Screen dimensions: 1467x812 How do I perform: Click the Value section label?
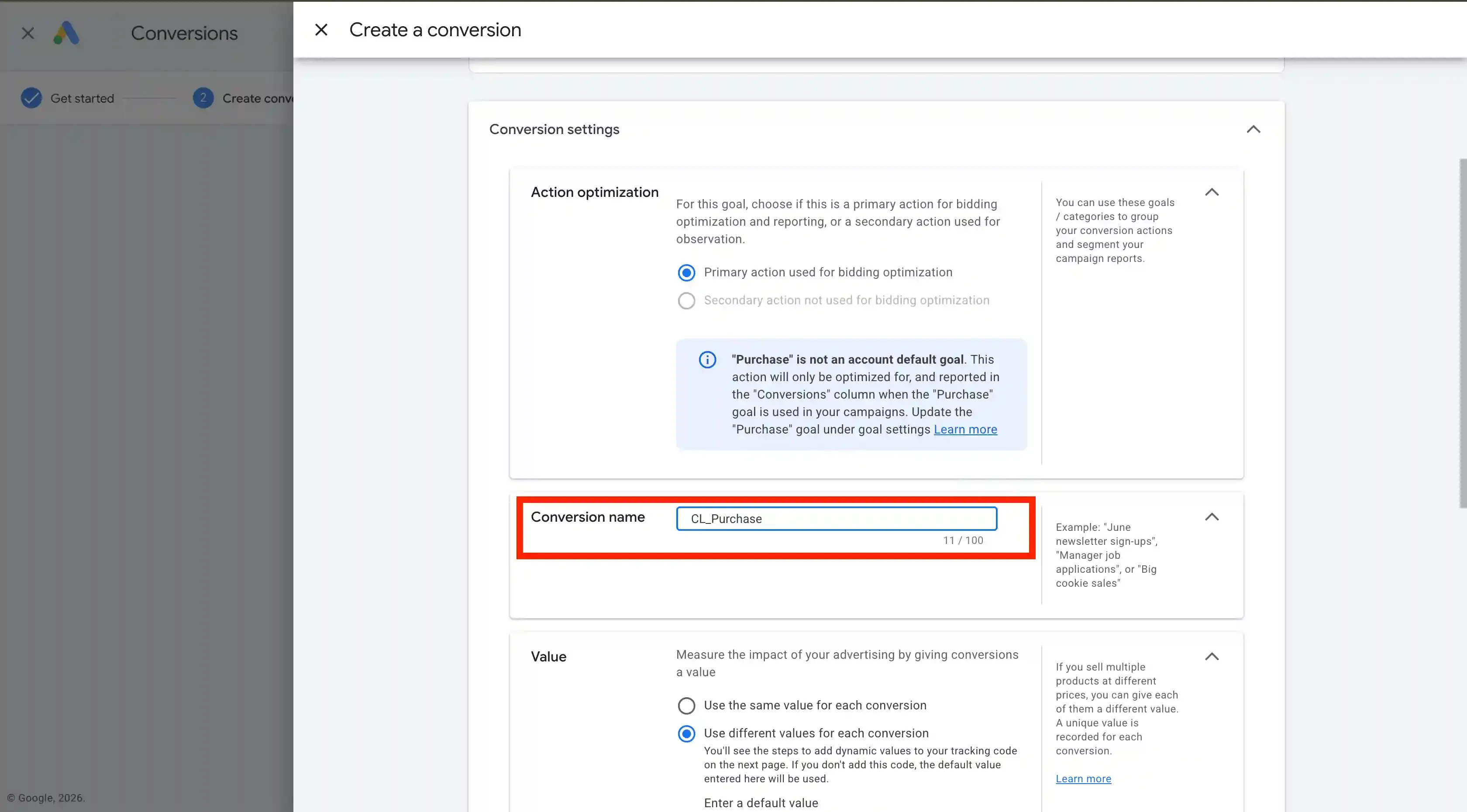548,657
